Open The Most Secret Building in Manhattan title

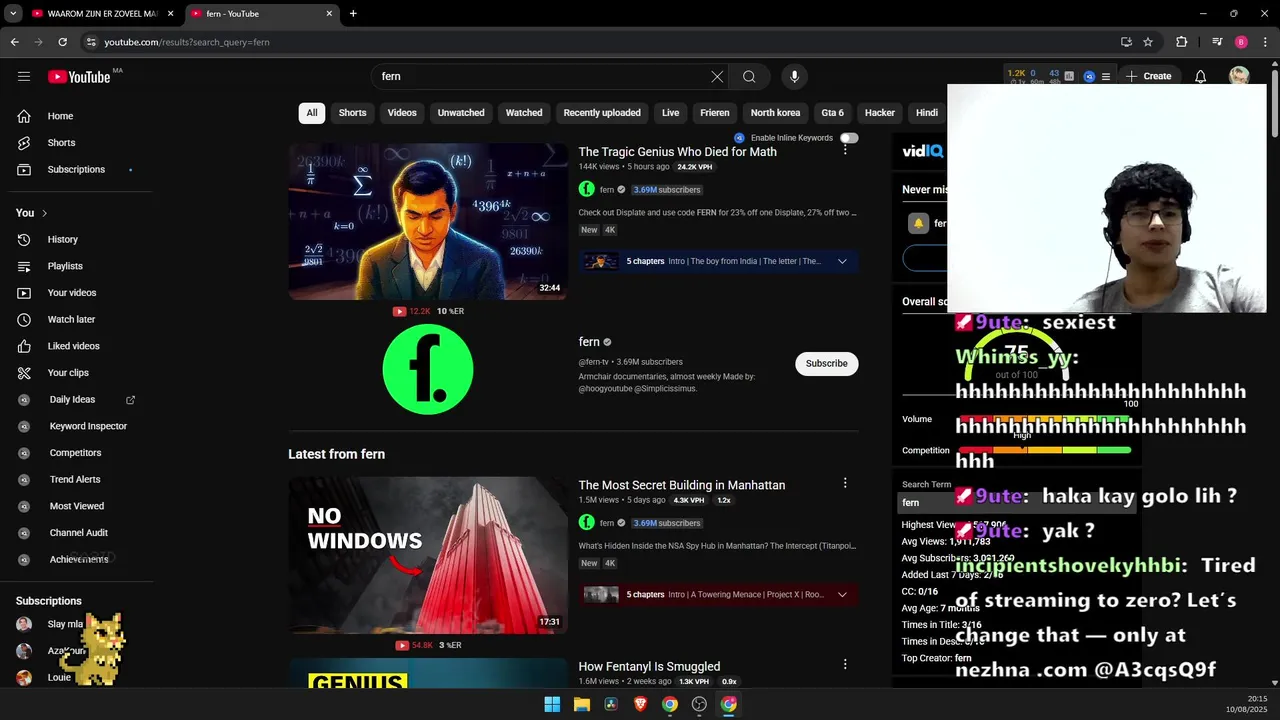point(682,485)
